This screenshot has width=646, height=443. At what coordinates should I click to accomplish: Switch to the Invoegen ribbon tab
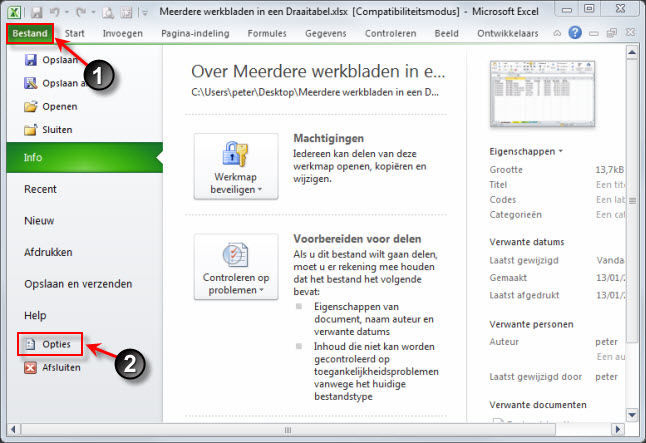click(123, 33)
